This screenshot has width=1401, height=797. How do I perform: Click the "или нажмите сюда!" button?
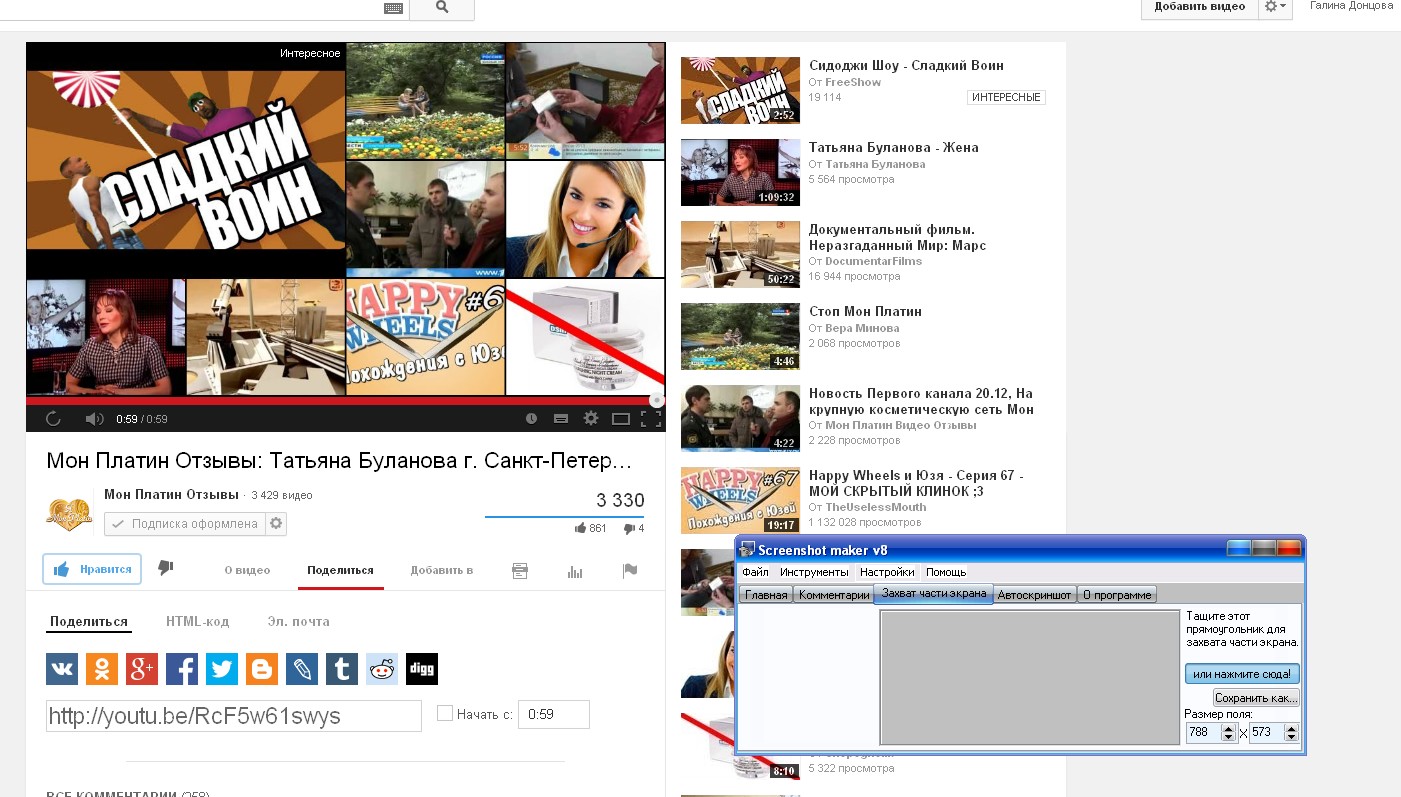click(1242, 674)
